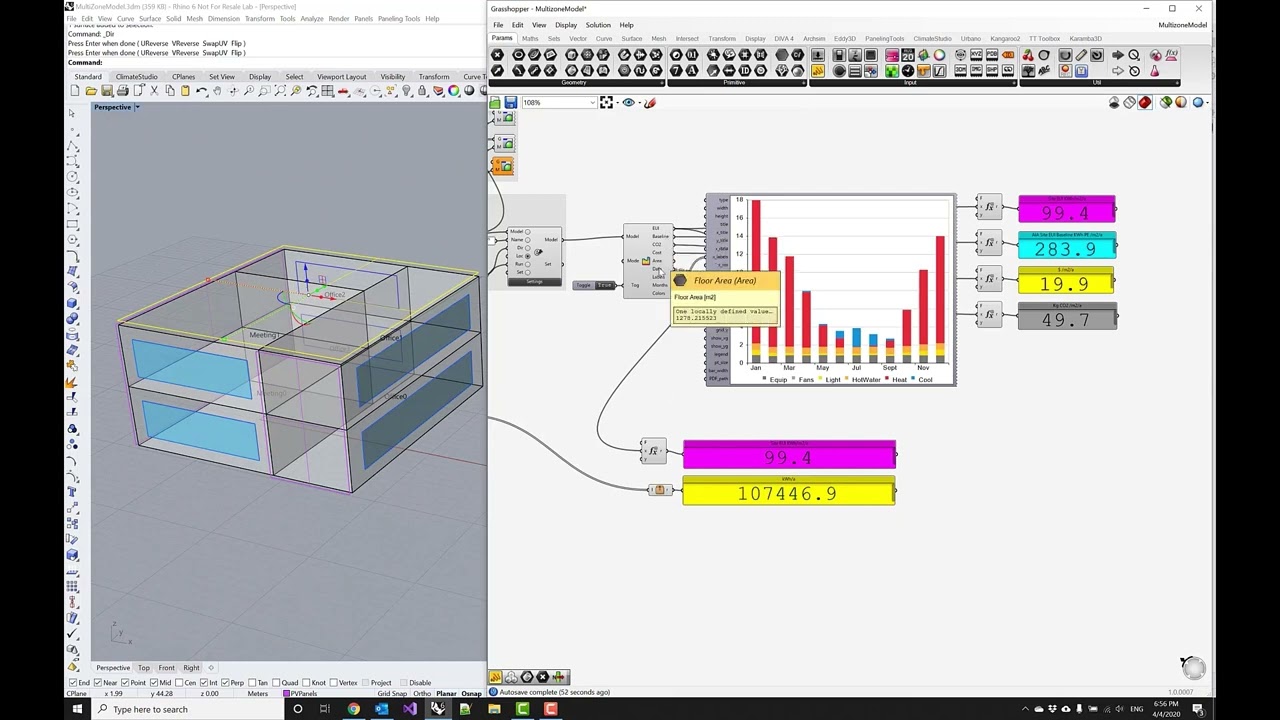Switch to the Maths tab in Grasshopper

click(x=530, y=39)
